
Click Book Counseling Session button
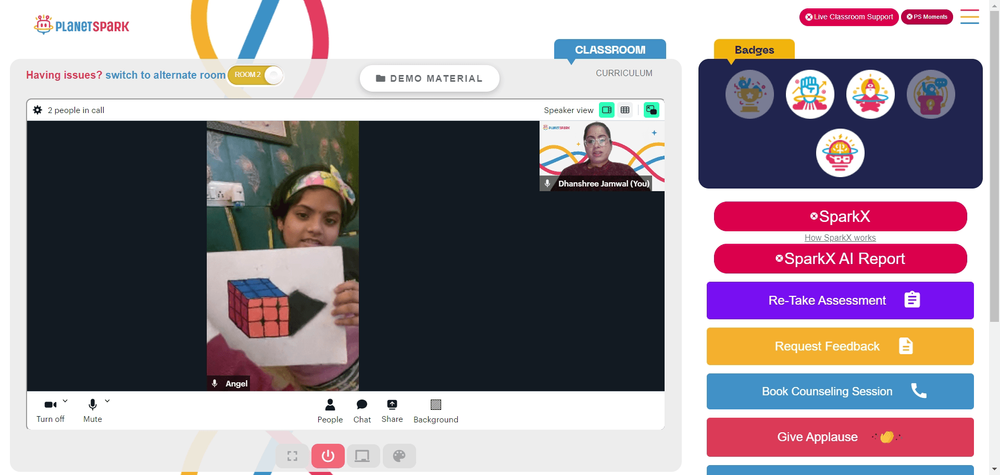[840, 391]
